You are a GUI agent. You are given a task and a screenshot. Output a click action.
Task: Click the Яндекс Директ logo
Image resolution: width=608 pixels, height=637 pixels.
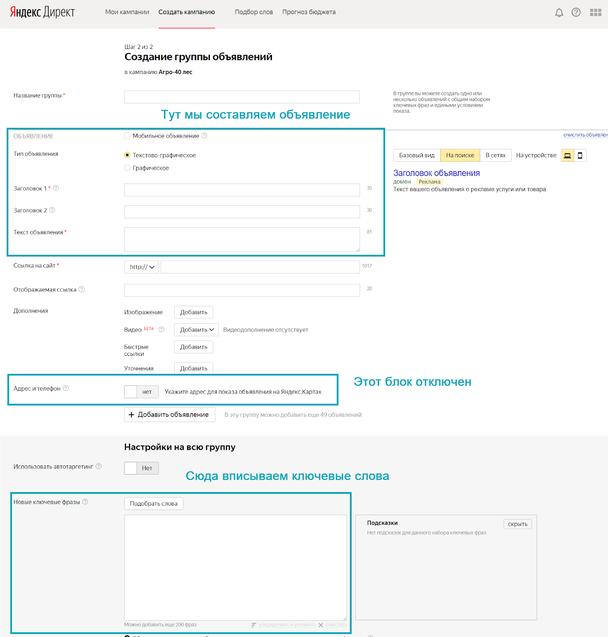click(x=42, y=12)
